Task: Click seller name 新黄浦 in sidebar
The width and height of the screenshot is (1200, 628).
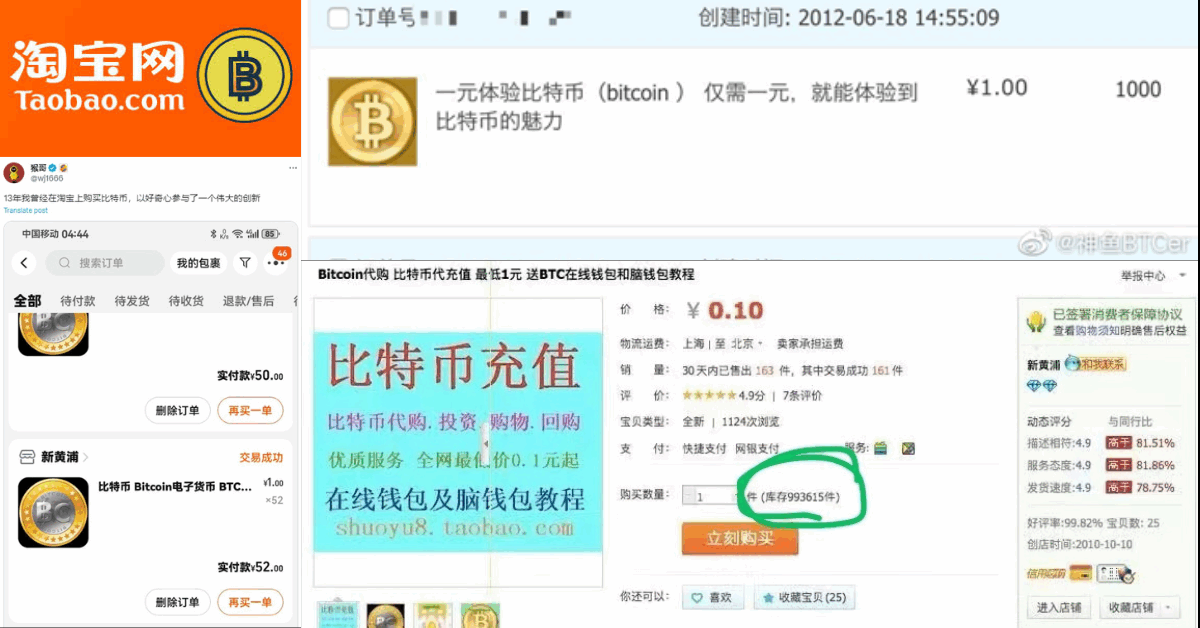Action: tap(1044, 364)
